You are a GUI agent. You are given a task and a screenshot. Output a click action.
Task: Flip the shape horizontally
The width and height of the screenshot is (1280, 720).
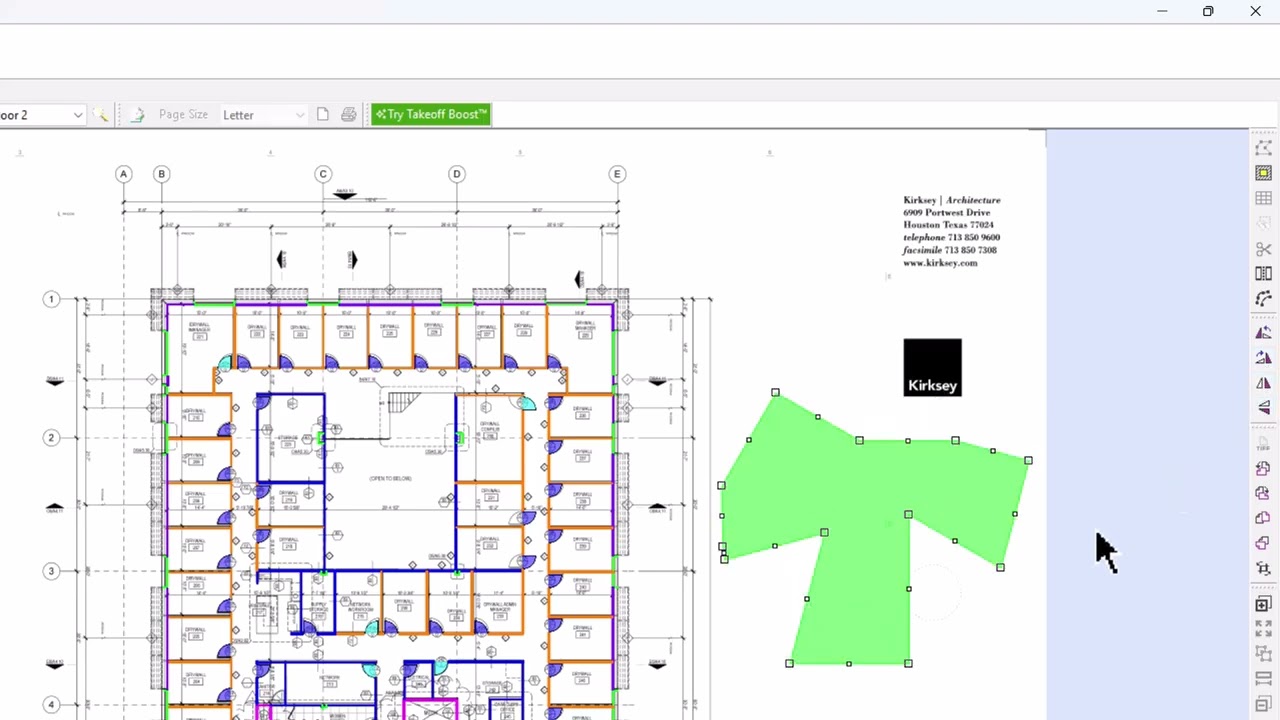pos(1264,383)
